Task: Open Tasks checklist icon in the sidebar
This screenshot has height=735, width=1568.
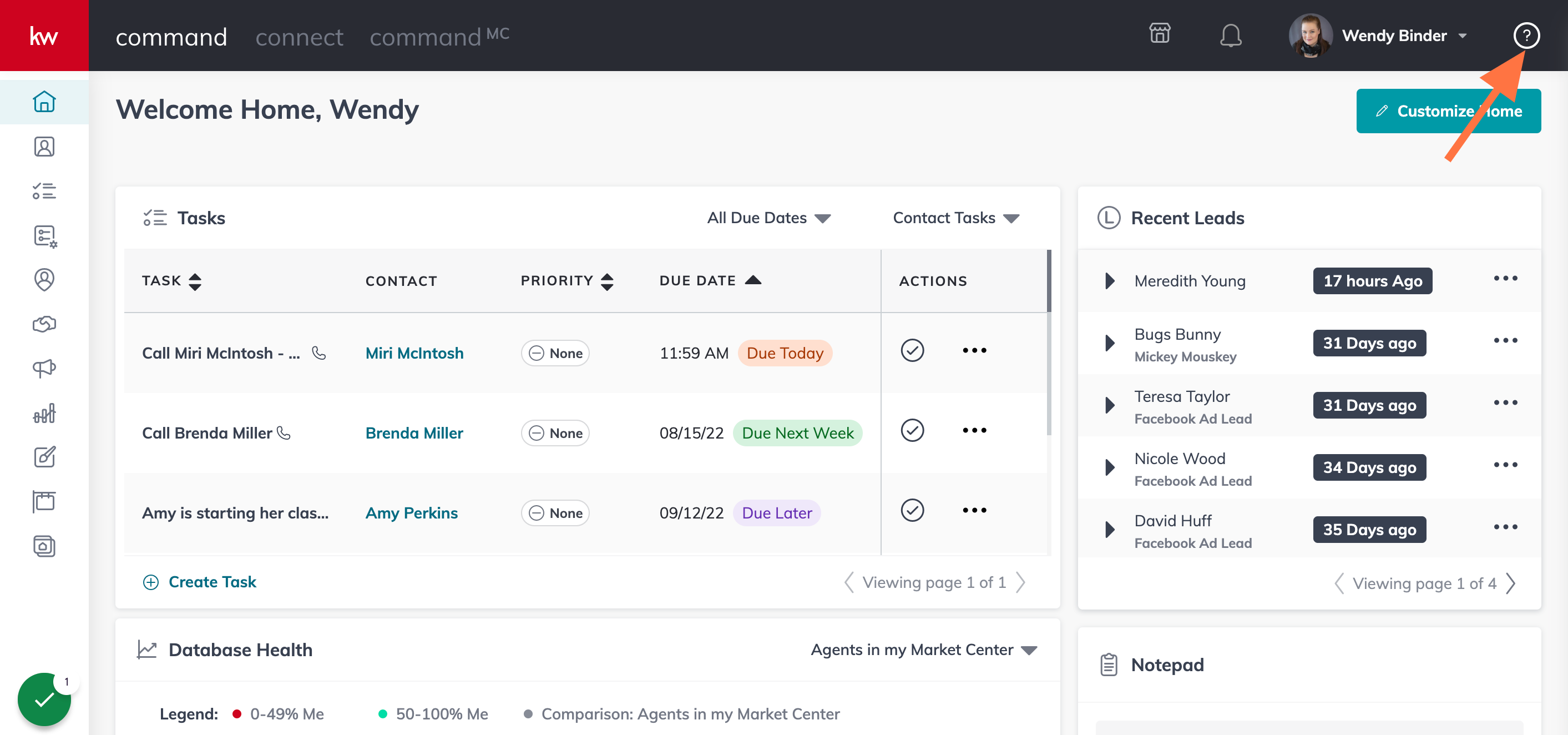Action: 44,191
